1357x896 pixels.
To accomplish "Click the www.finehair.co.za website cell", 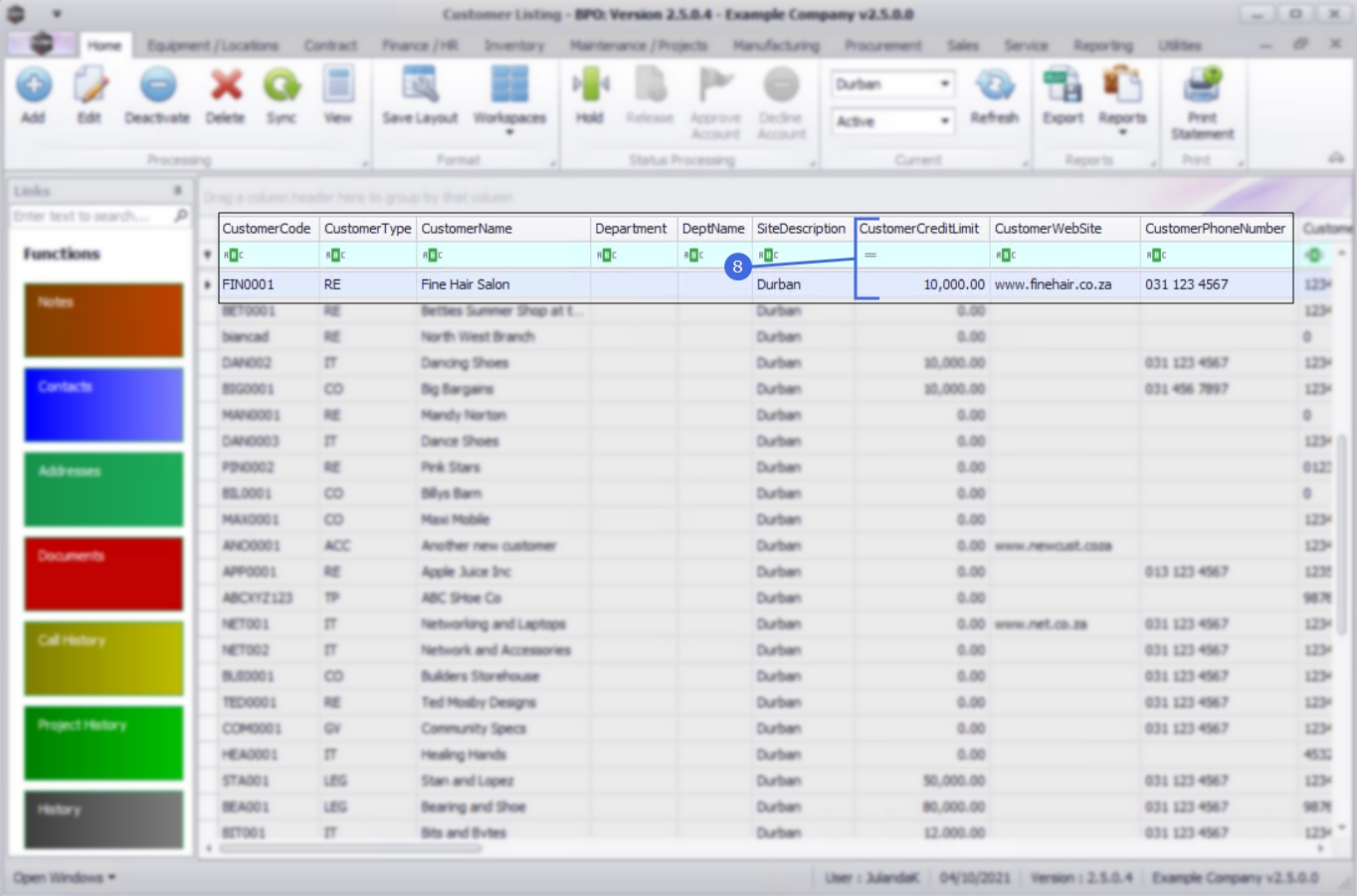I will [1065, 284].
